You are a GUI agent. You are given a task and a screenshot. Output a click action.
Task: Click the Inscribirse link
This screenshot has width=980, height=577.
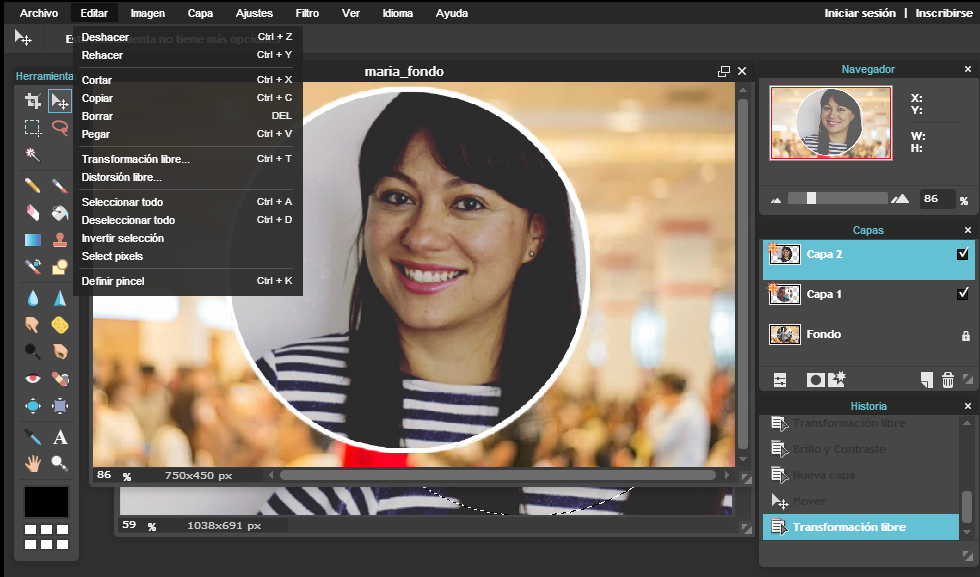point(944,13)
